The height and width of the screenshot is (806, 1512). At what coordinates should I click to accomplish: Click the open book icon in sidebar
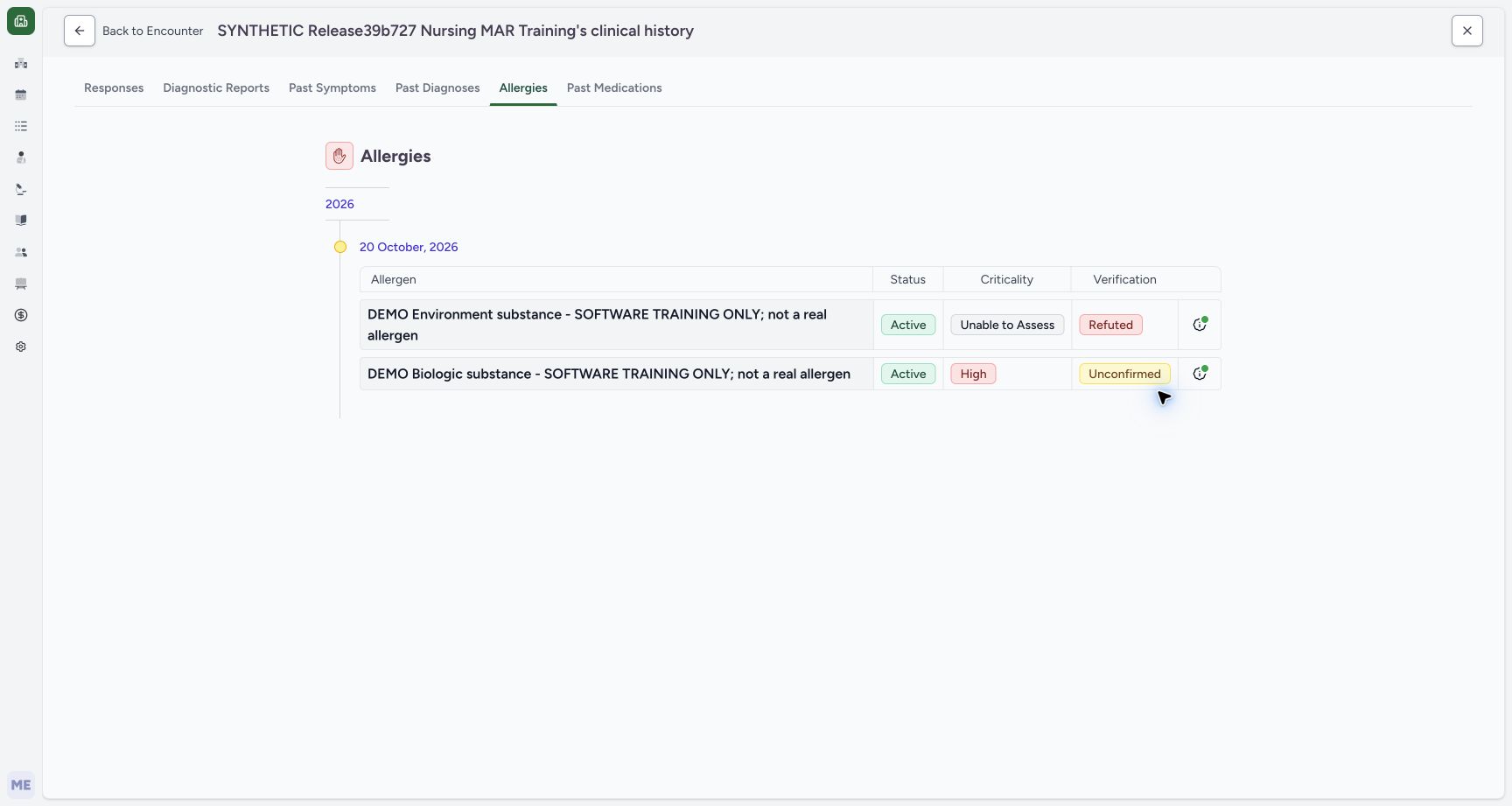21,221
